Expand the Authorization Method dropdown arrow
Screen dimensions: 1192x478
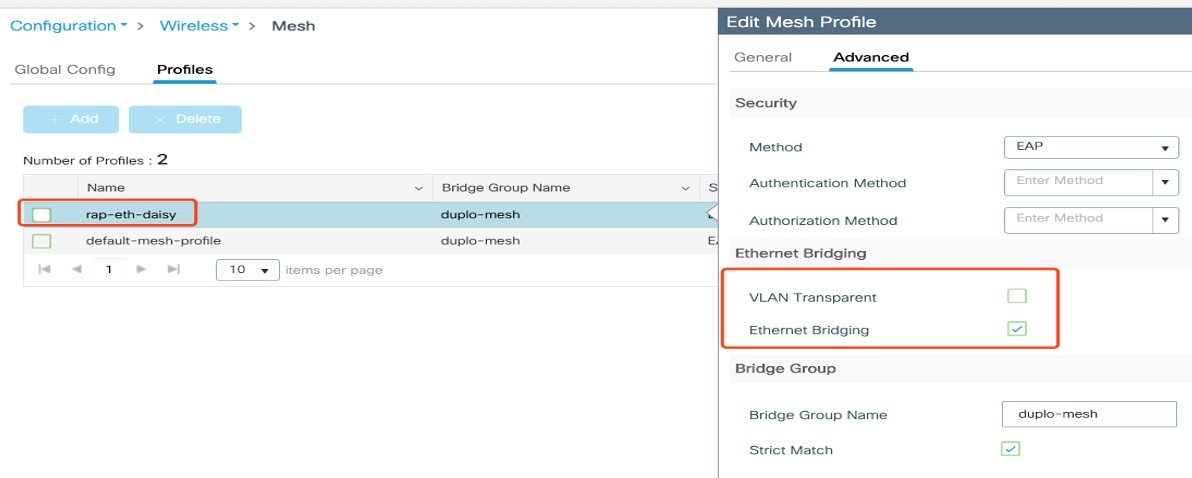tap(1165, 220)
